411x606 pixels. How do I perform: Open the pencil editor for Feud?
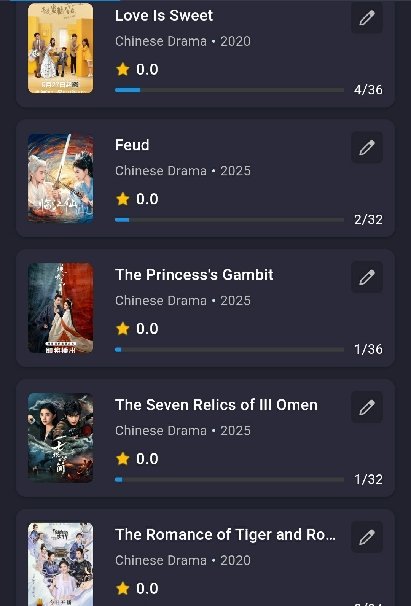tap(367, 147)
